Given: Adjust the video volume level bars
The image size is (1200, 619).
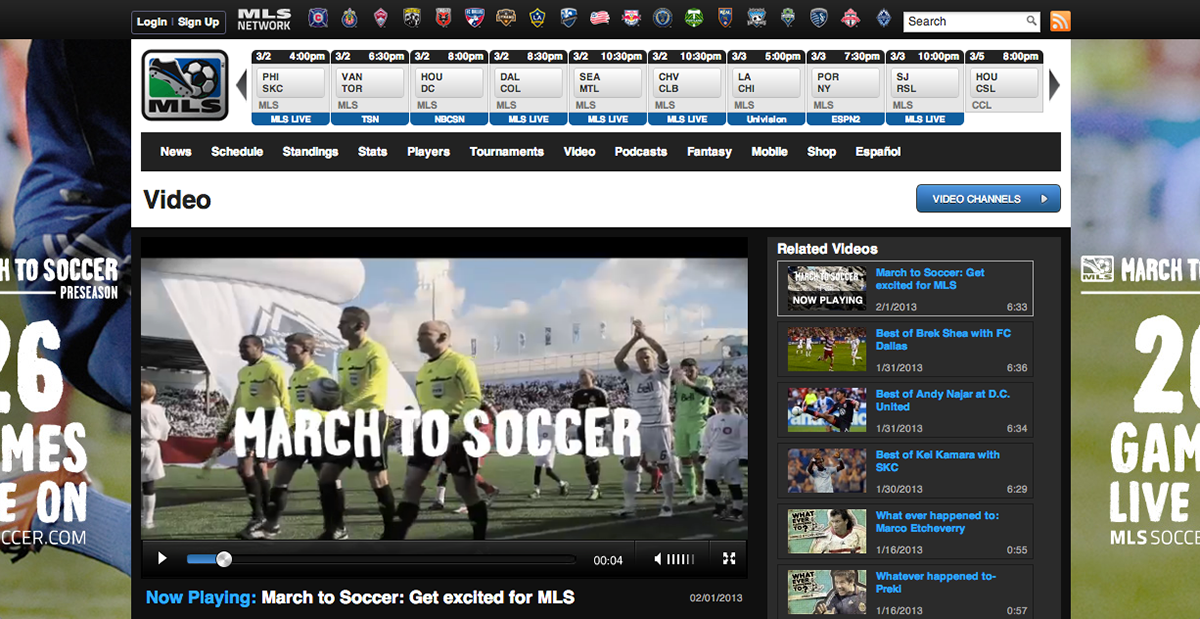Looking at the screenshot, I should click(681, 559).
